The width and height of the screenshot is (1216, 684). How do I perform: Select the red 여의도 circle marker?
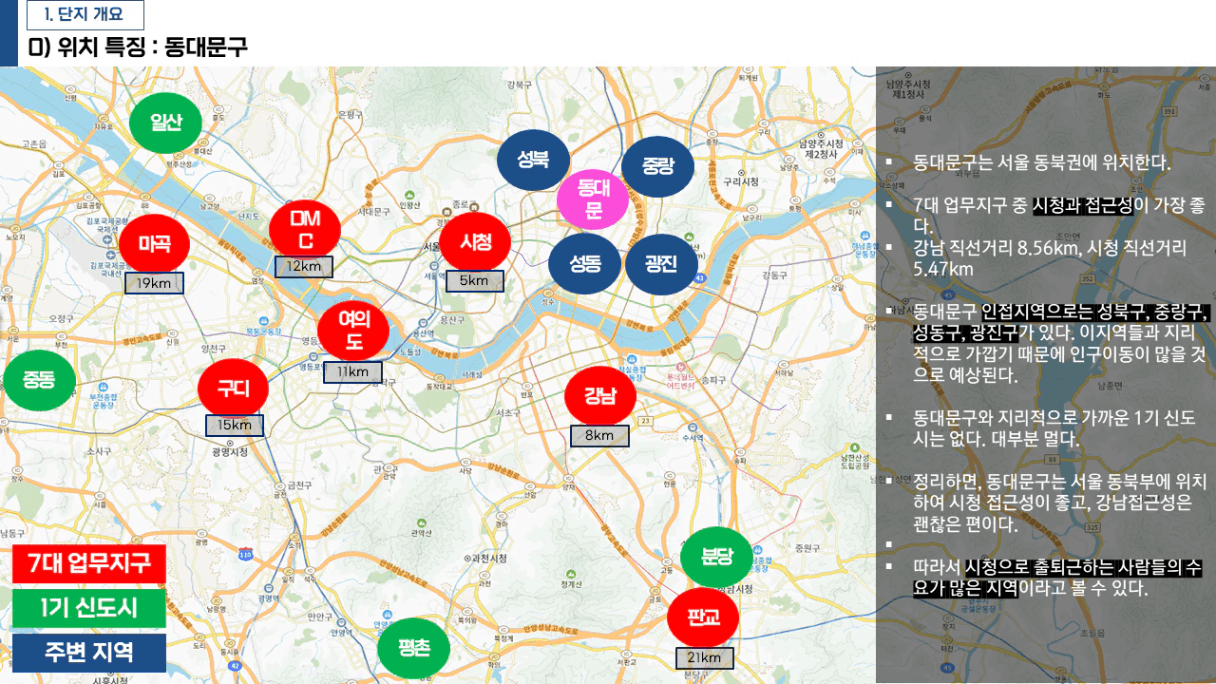(353, 331)
